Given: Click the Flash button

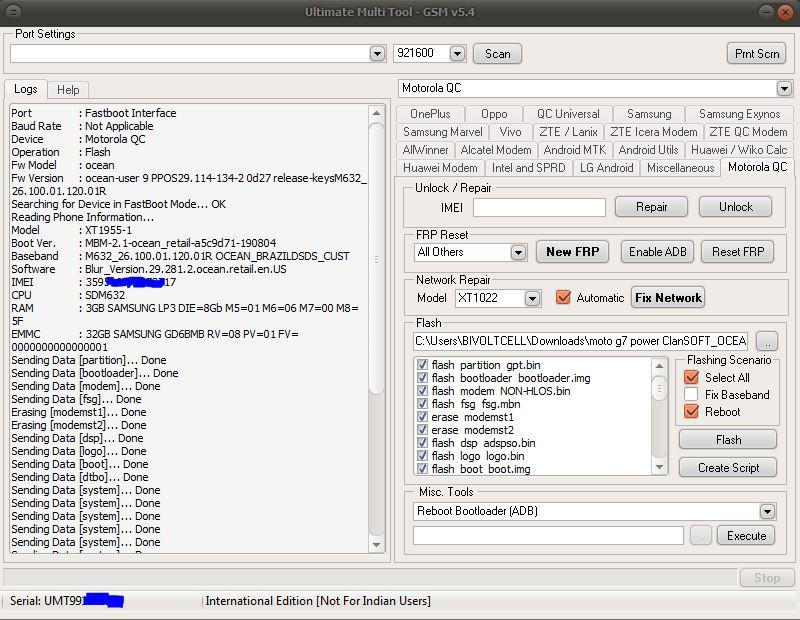Looking at the screenshot, I should 728,440.
